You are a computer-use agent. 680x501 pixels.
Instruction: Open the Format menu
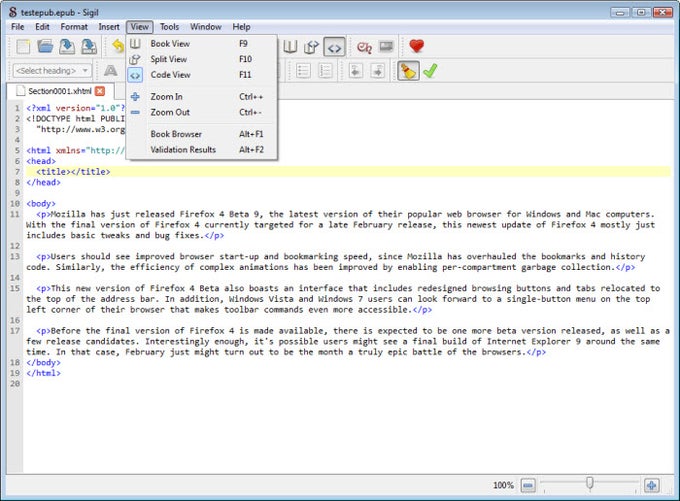[74, 27]
